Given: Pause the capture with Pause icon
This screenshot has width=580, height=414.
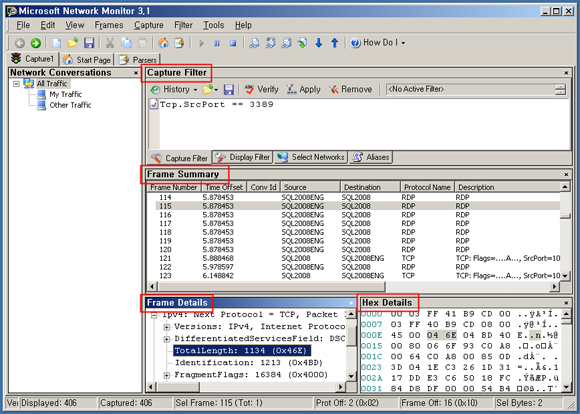Looking at the screenshot, I should point(217,43).
